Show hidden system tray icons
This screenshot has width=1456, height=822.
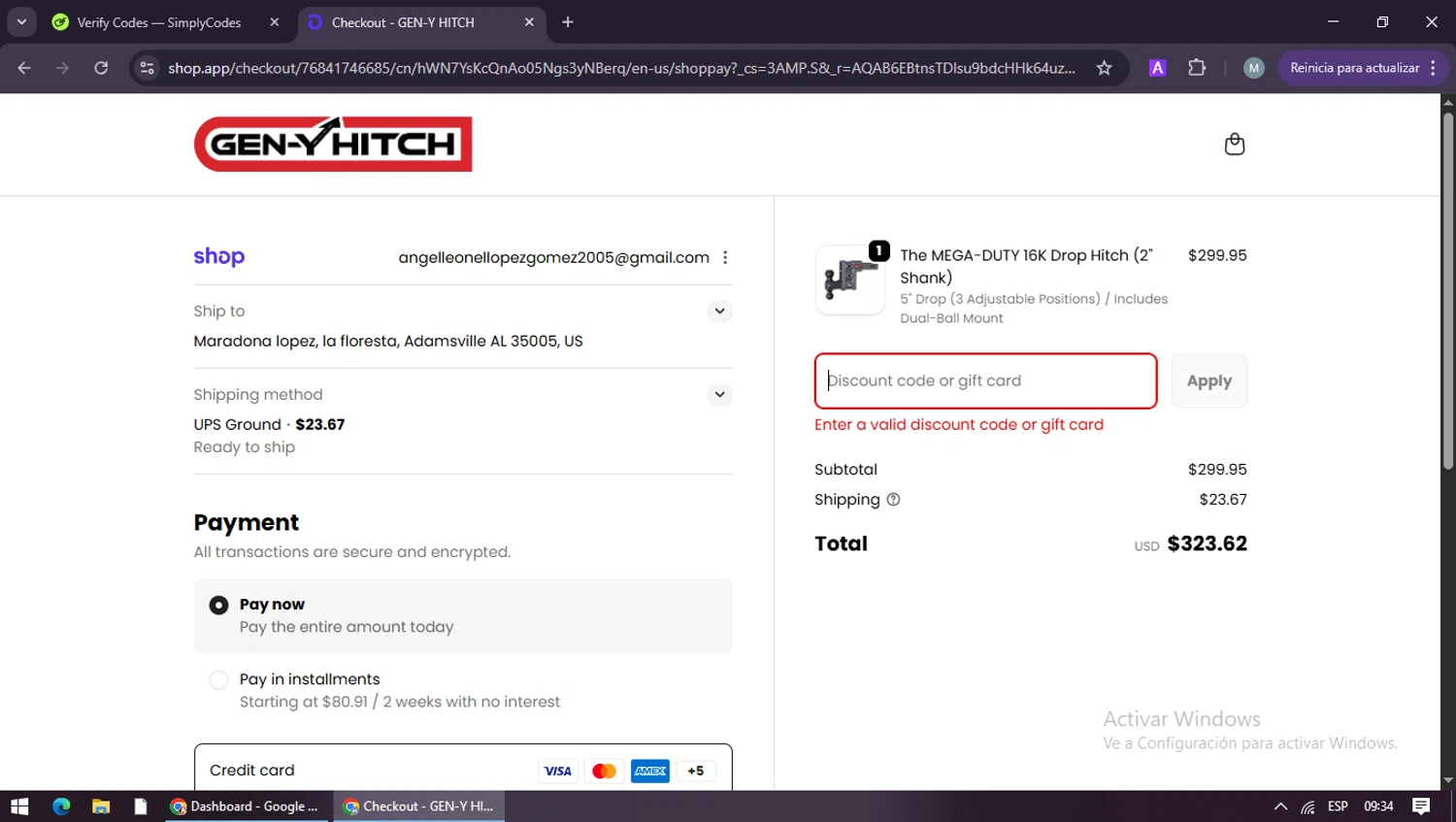[x=1280, y=806]
